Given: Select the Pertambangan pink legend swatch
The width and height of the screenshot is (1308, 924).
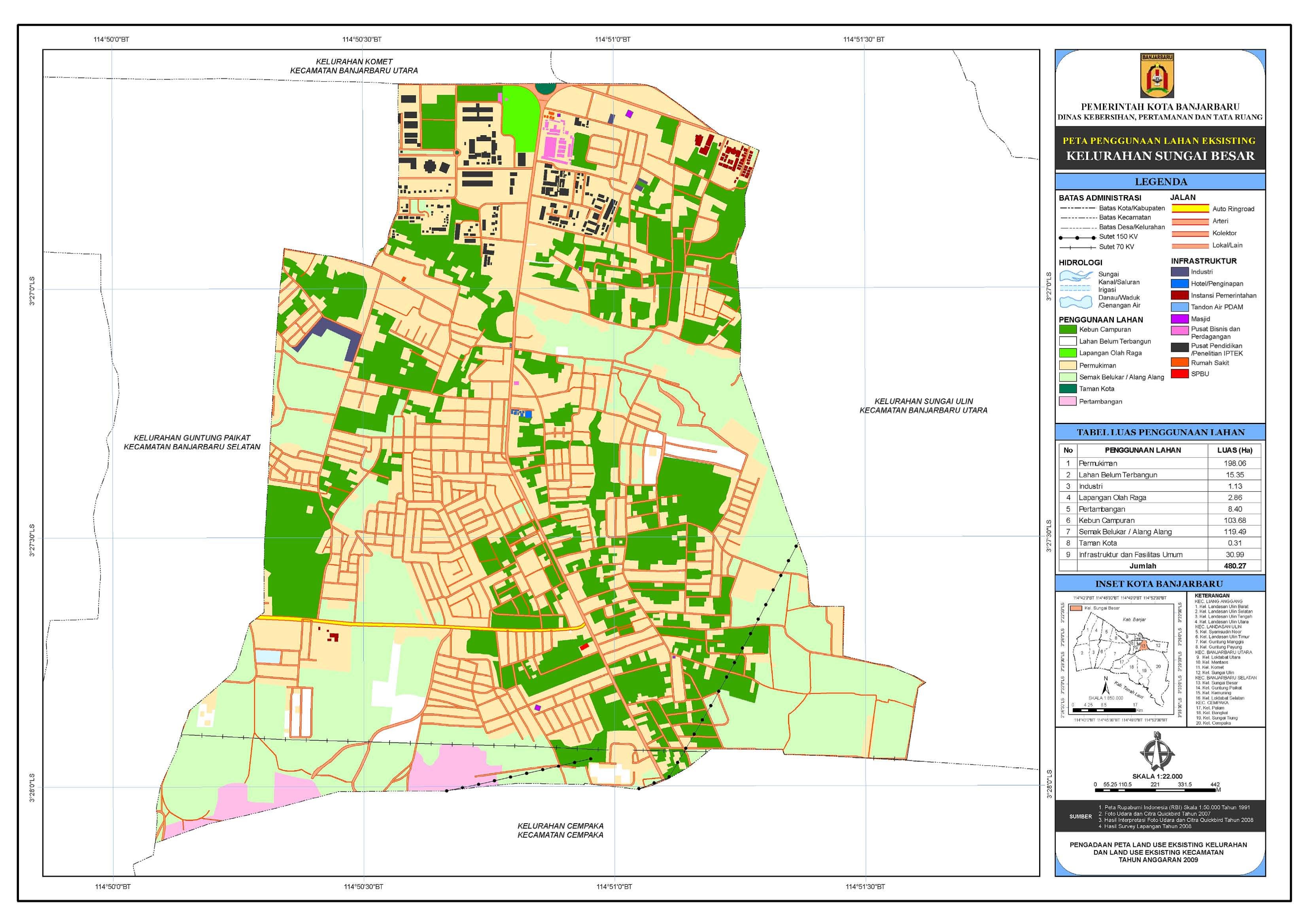Looking at the screenshot, I should pyautogui.click(x=1068, y=402).
